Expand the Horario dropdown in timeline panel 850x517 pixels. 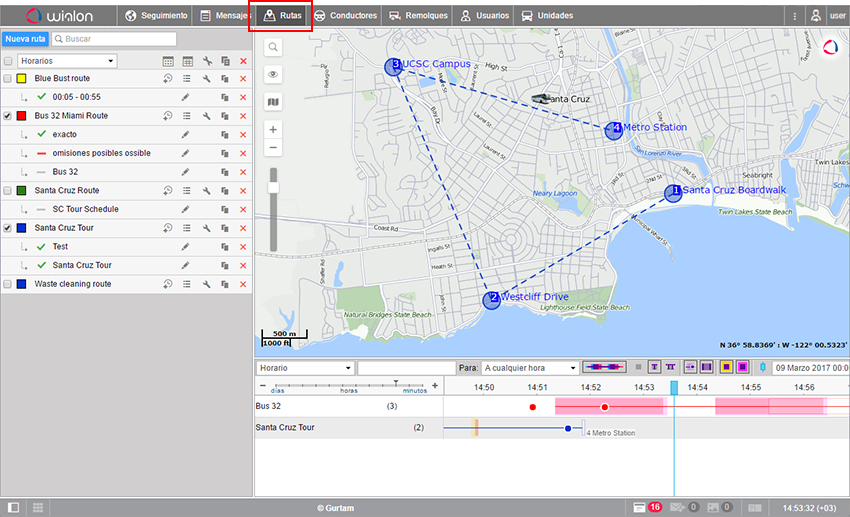click(304, 368)
